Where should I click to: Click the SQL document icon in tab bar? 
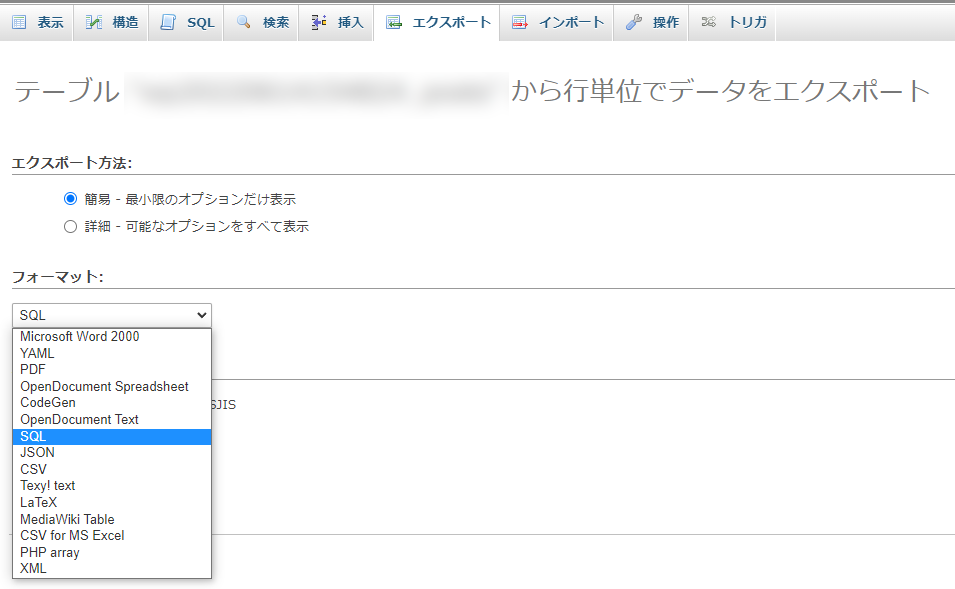pyautogui.click(x=168, y=22)
